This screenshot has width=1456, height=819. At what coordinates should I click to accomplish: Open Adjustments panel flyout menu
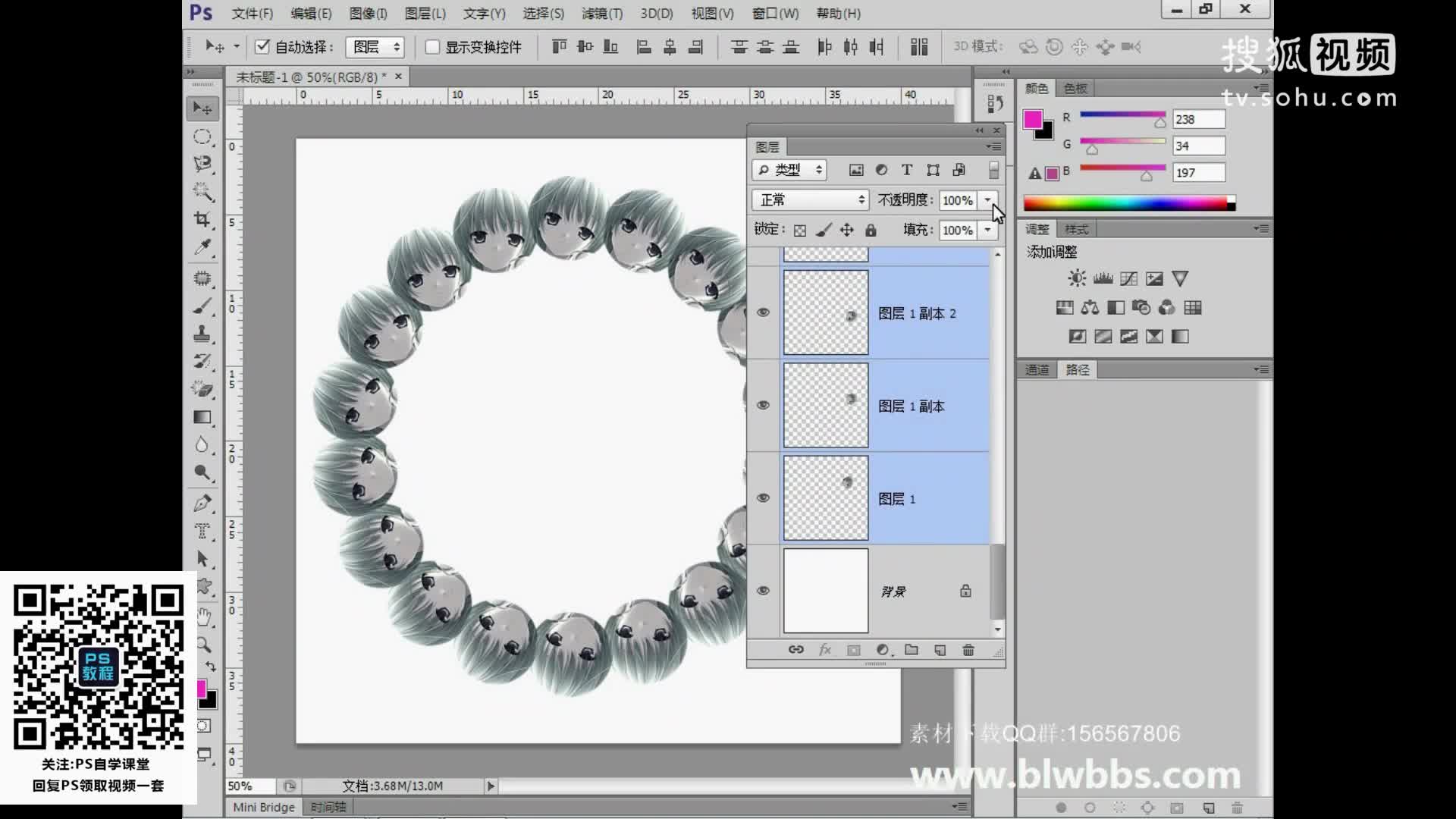[1261, 228]
